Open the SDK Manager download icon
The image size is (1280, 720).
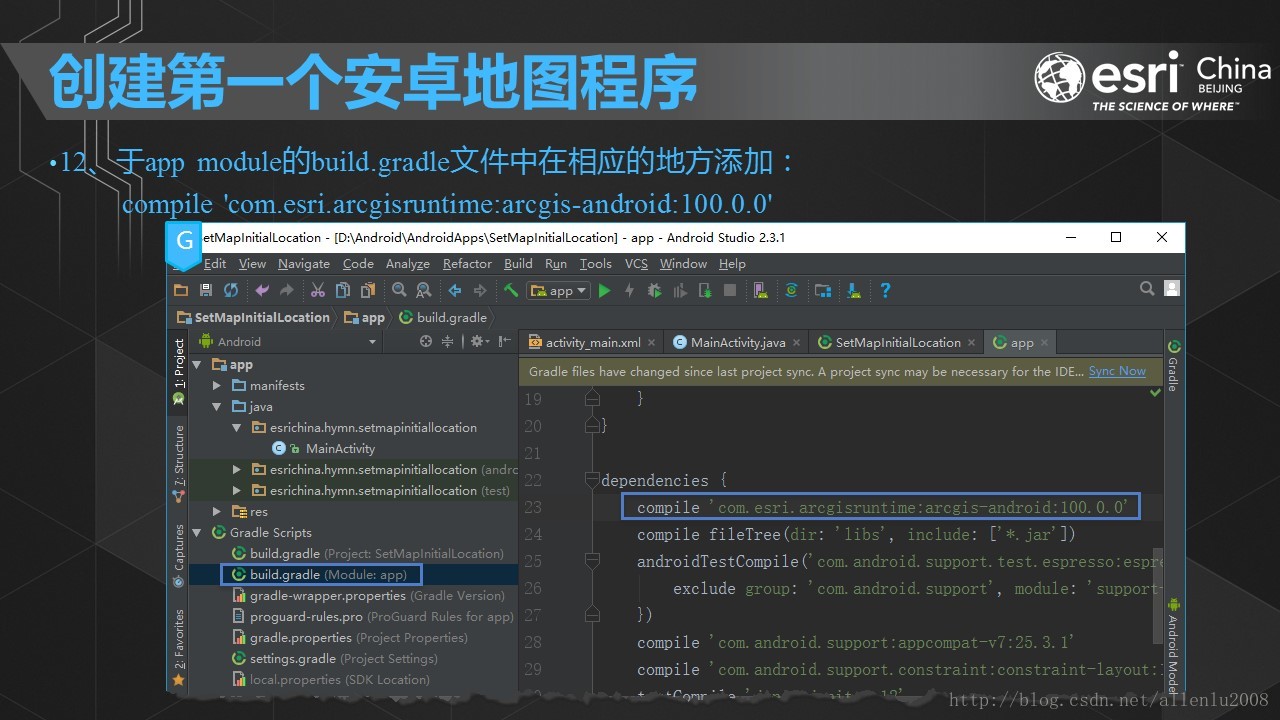pos(854,291)
